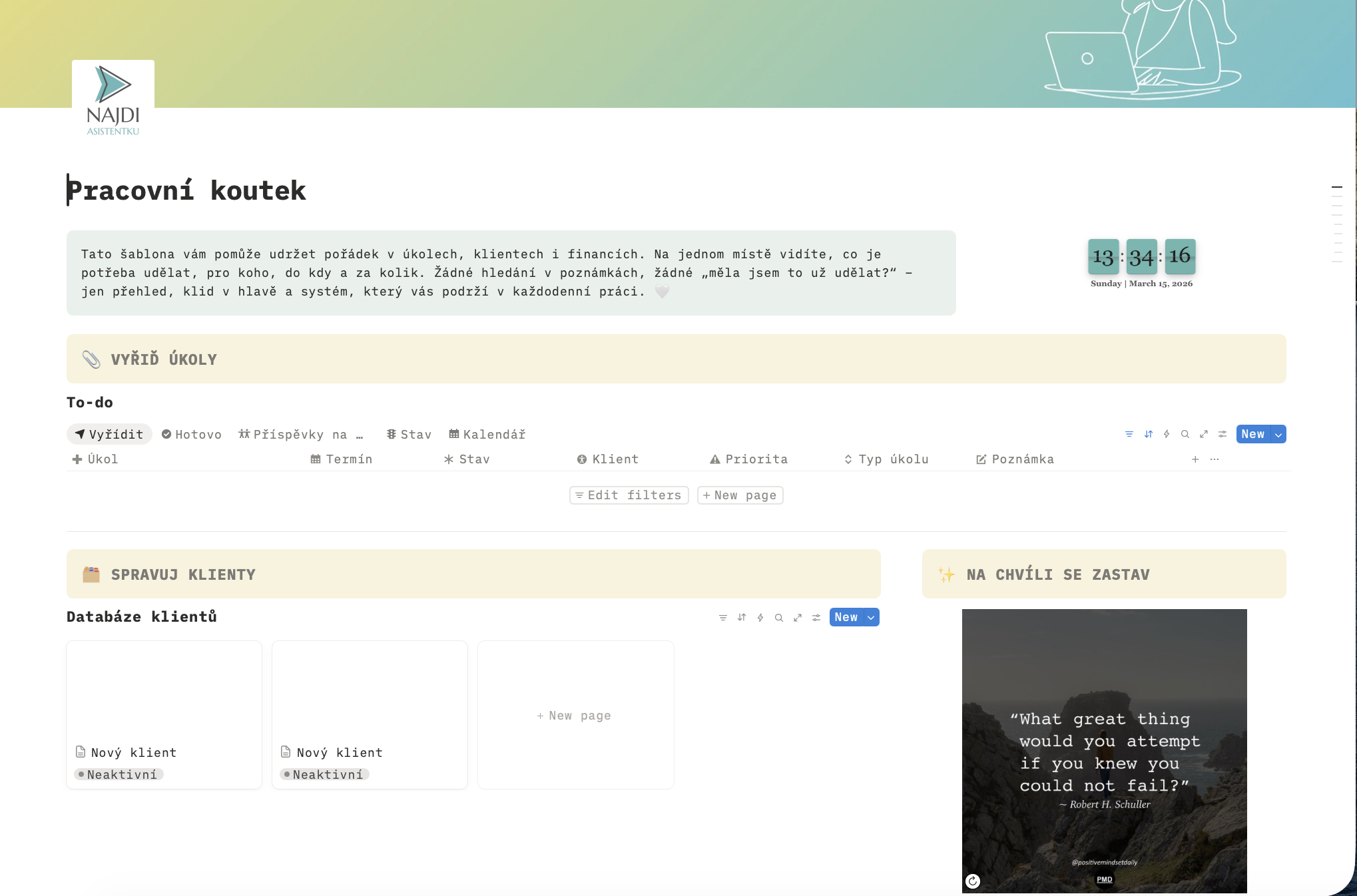Open To-do view settings icon
This screenshot has width=1357, height=896.
point(1222,434)
